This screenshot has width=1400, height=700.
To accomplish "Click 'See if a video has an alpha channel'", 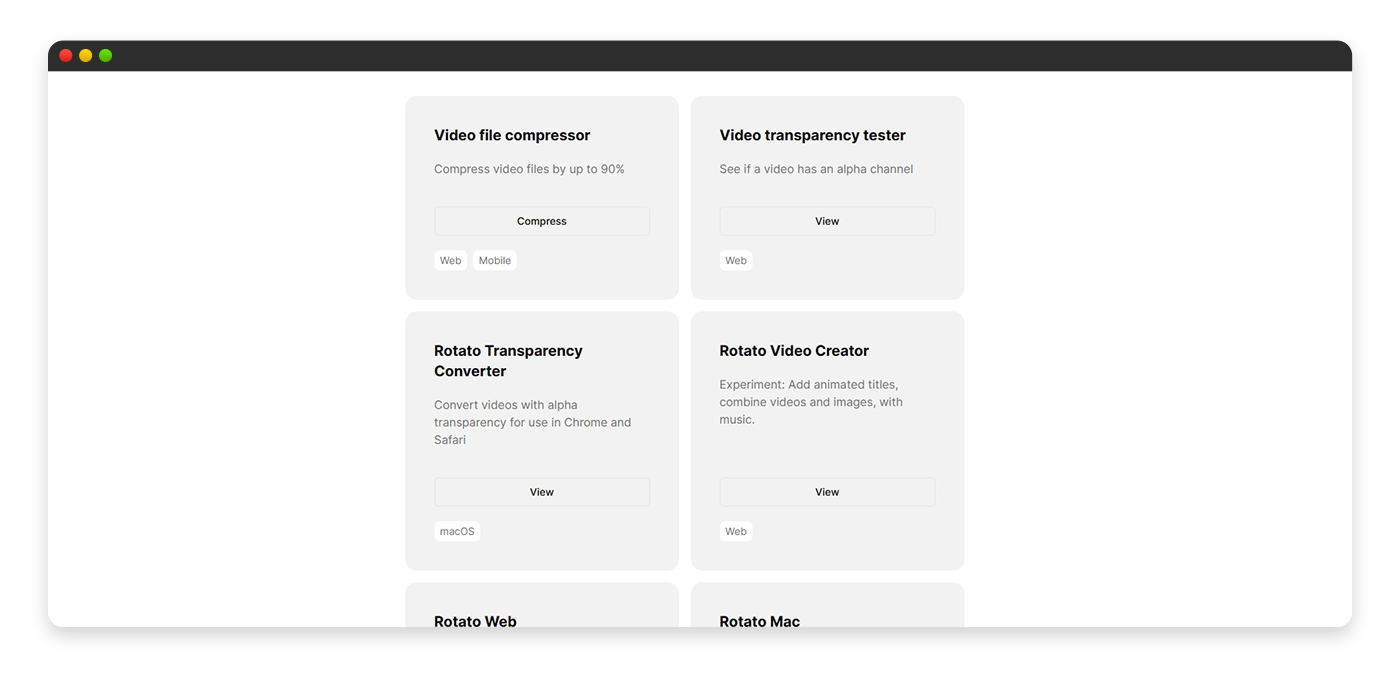I will click(x=816, y=169).
